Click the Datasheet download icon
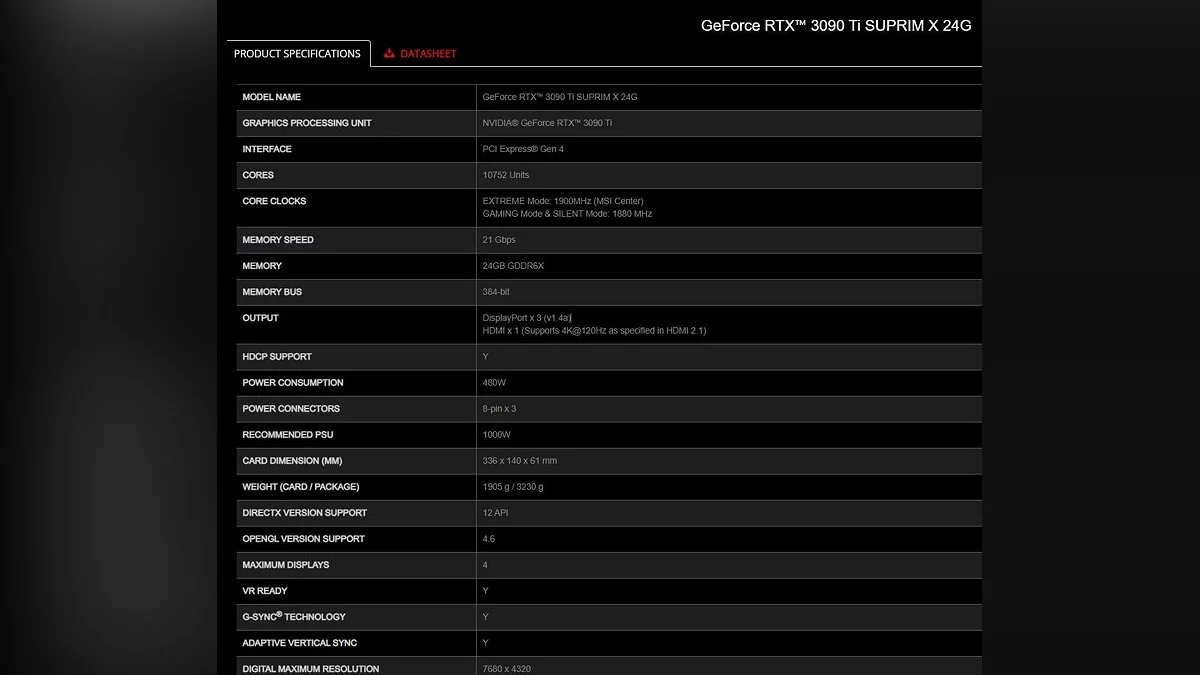The width and height of the screenshot is (1200, 675). [x=389, y=54]
